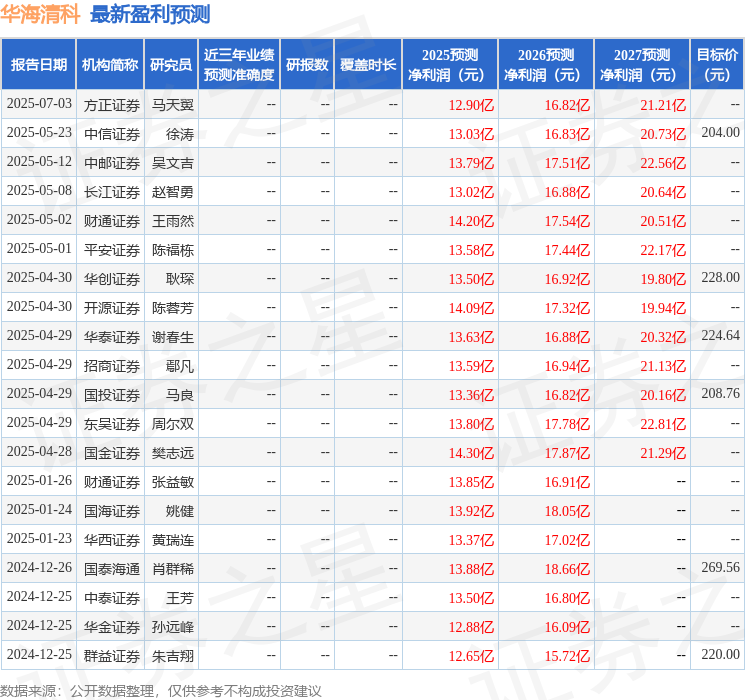Select analyst name 王雨然
The height and width of the screenshot is (700, 745).
(172, 221)
